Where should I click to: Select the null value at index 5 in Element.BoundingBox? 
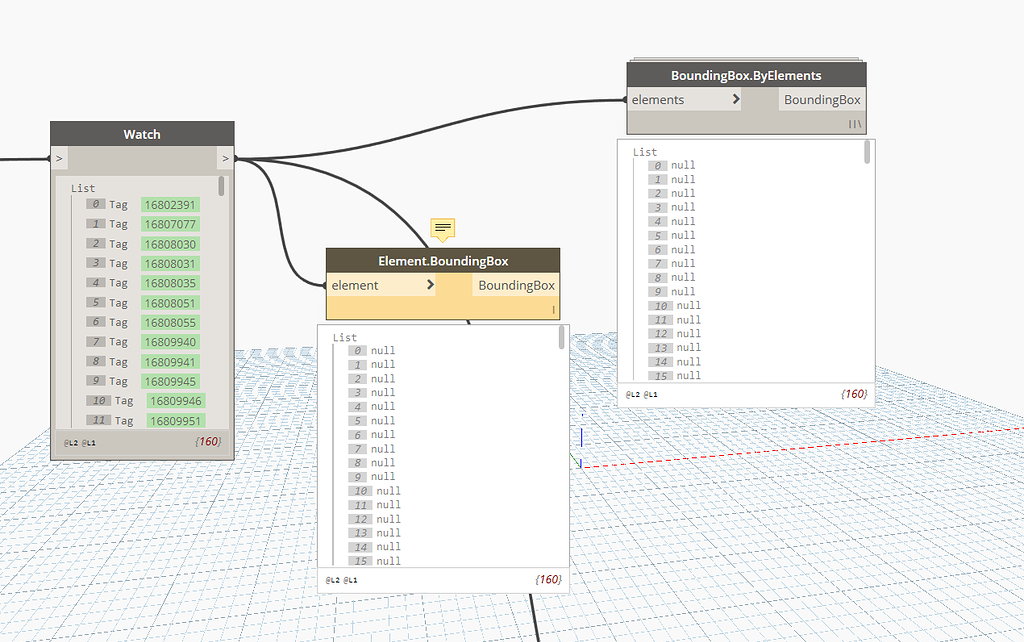384,420
